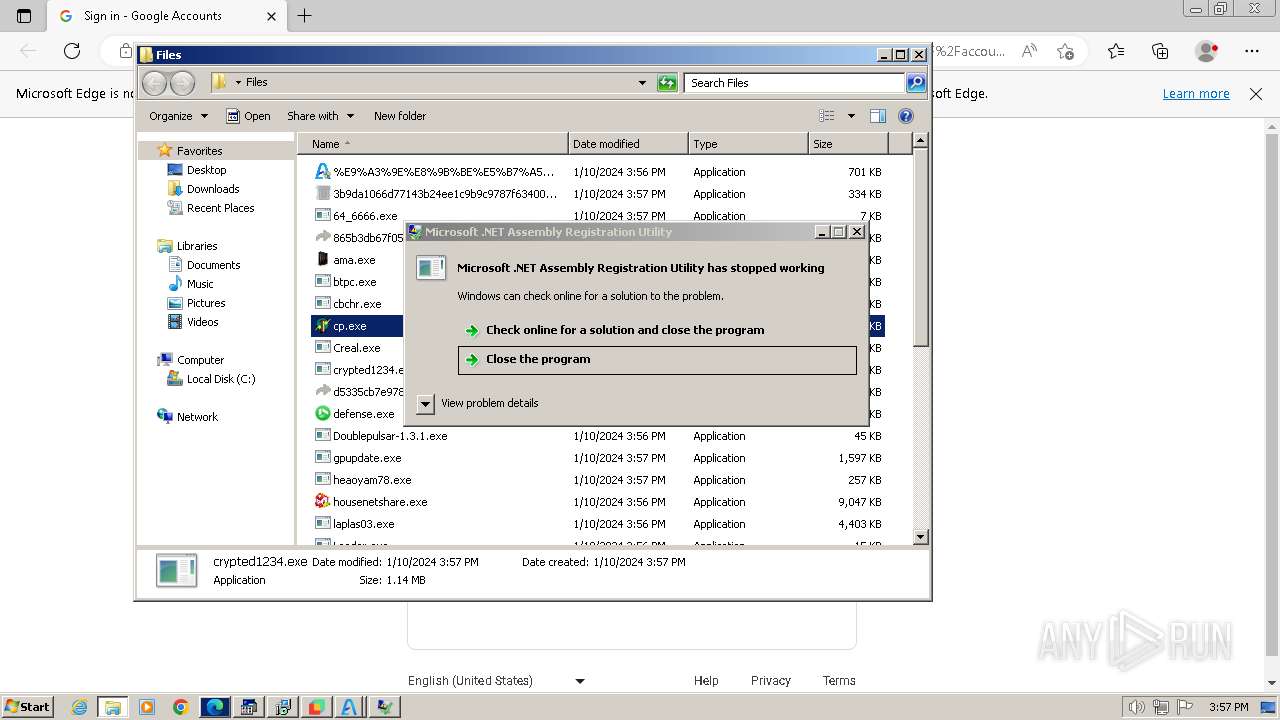Select file cbchr.exe

(357, 304)
